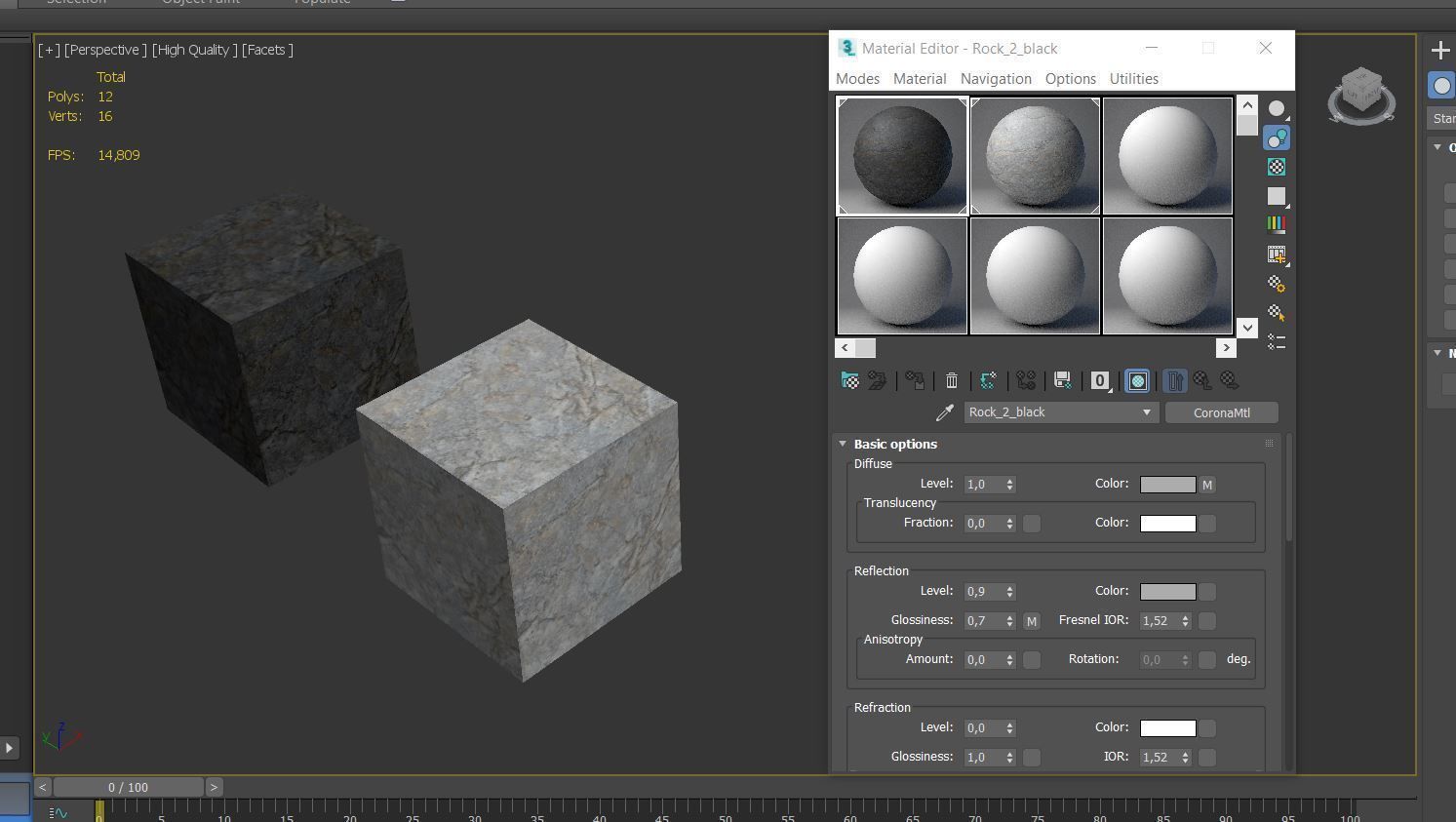Click the Diffuse Level spinner arrows
1456x822 pixels.
[x=1009, y=485]
